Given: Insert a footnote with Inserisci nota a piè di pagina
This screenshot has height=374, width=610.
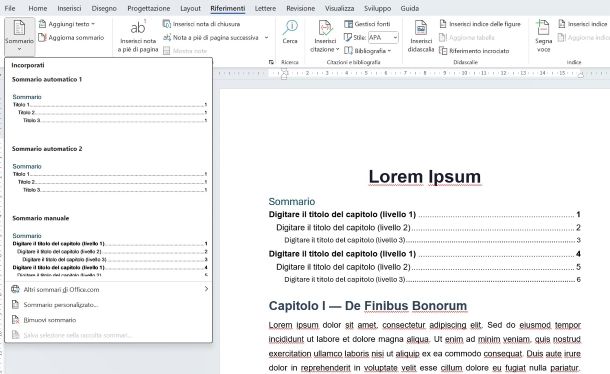Looking at the screenshot, I should click(138, 36).
